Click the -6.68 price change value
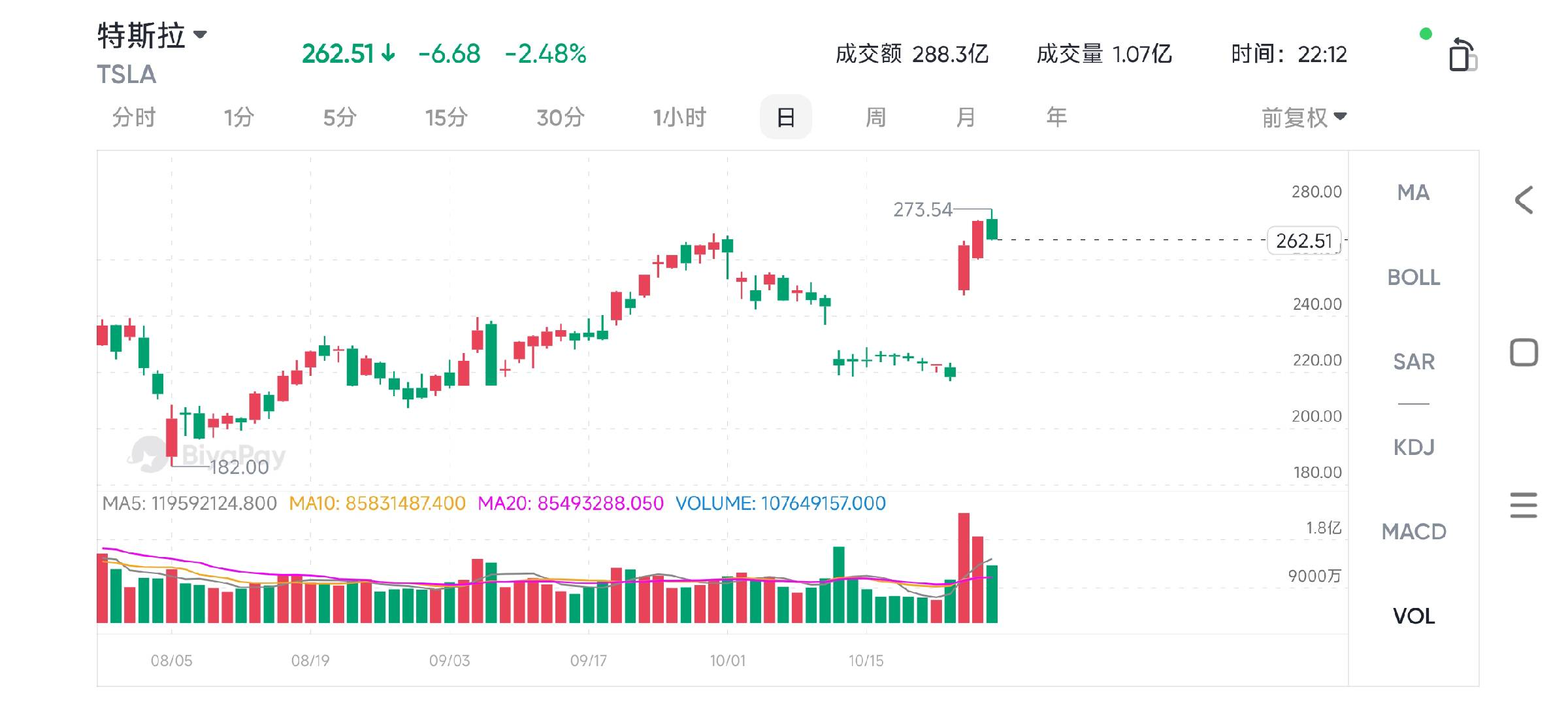The image size is (1568, 706). [449, 54]
